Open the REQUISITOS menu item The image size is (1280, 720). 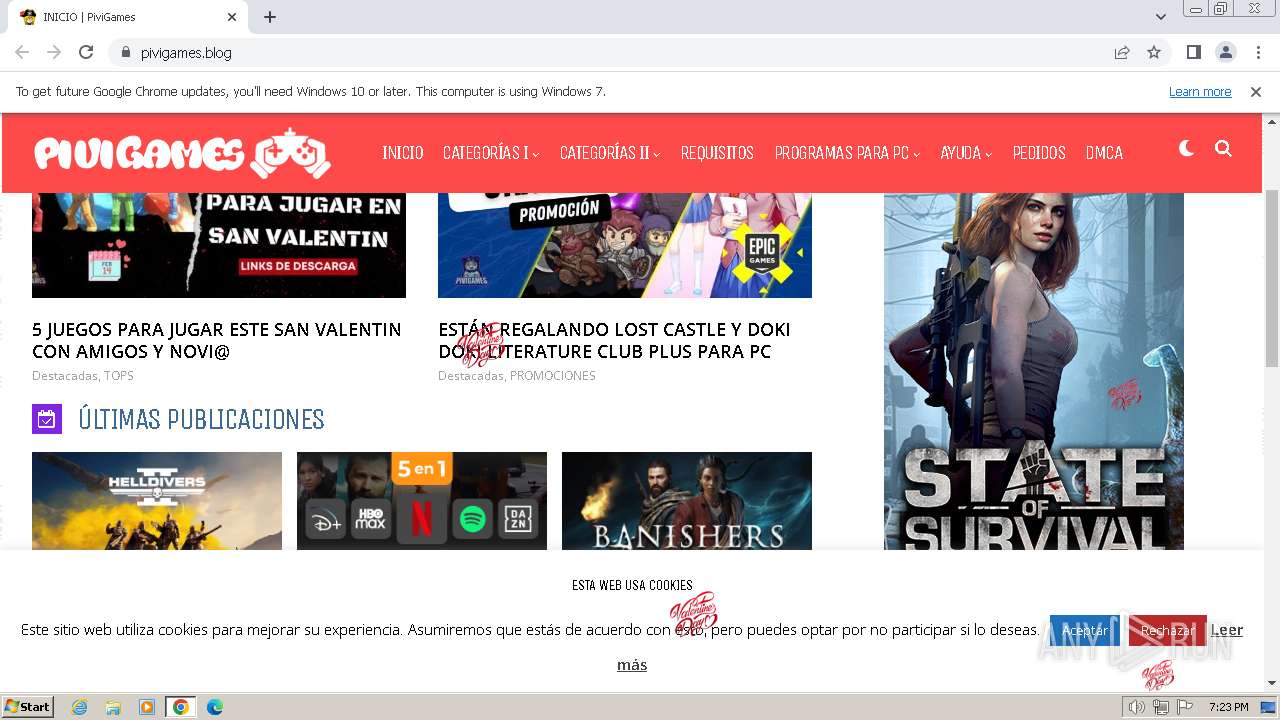717,153
